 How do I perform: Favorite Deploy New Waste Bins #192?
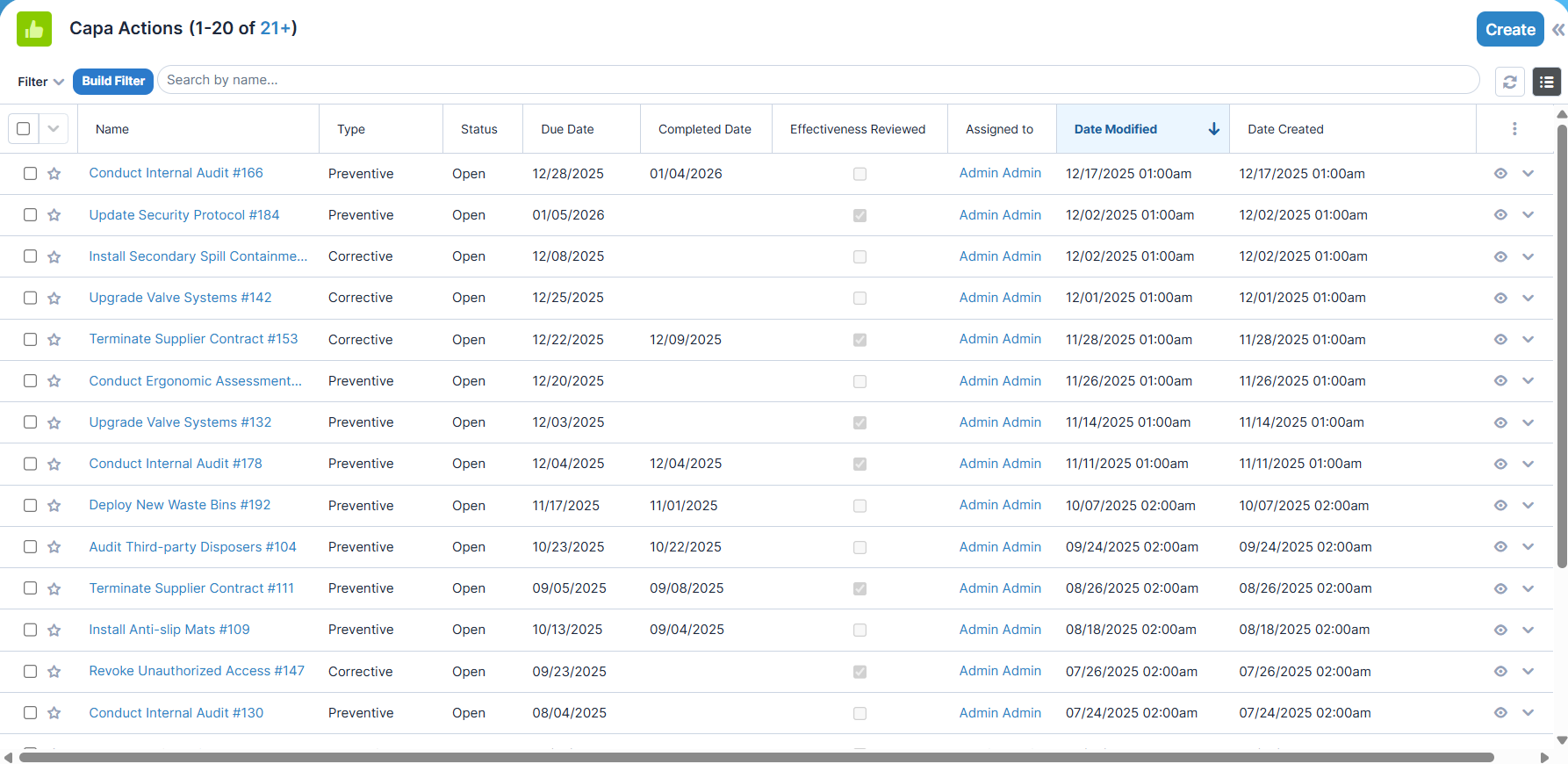54,506
